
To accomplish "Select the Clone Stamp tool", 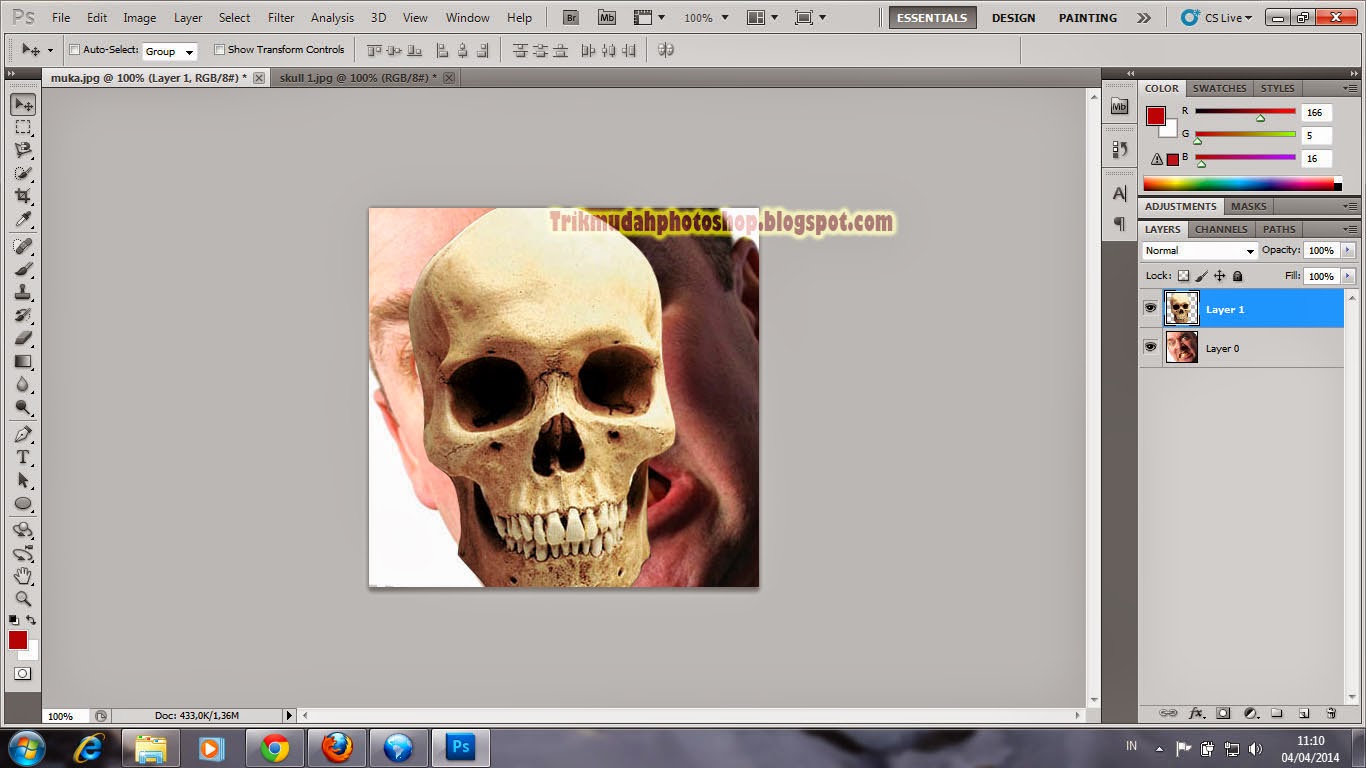I will click(x=23, y=292).
